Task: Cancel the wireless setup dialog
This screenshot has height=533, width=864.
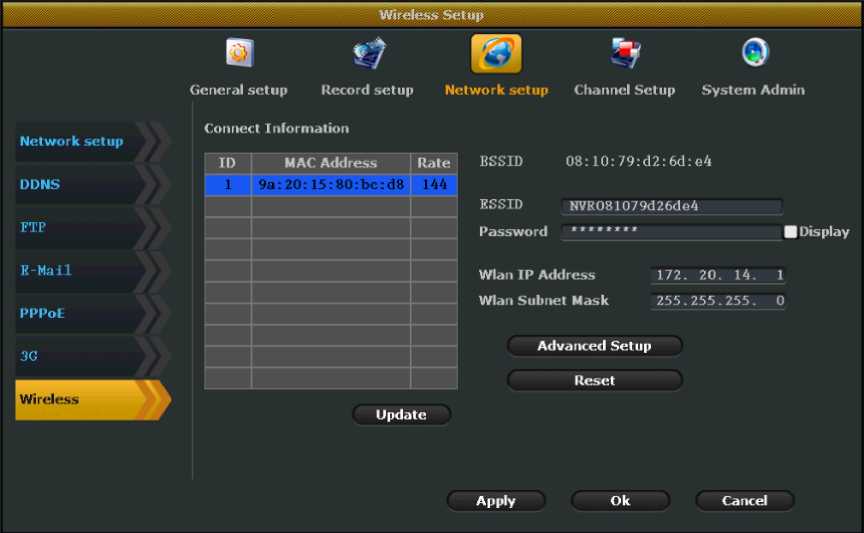Action: point(744,501)
